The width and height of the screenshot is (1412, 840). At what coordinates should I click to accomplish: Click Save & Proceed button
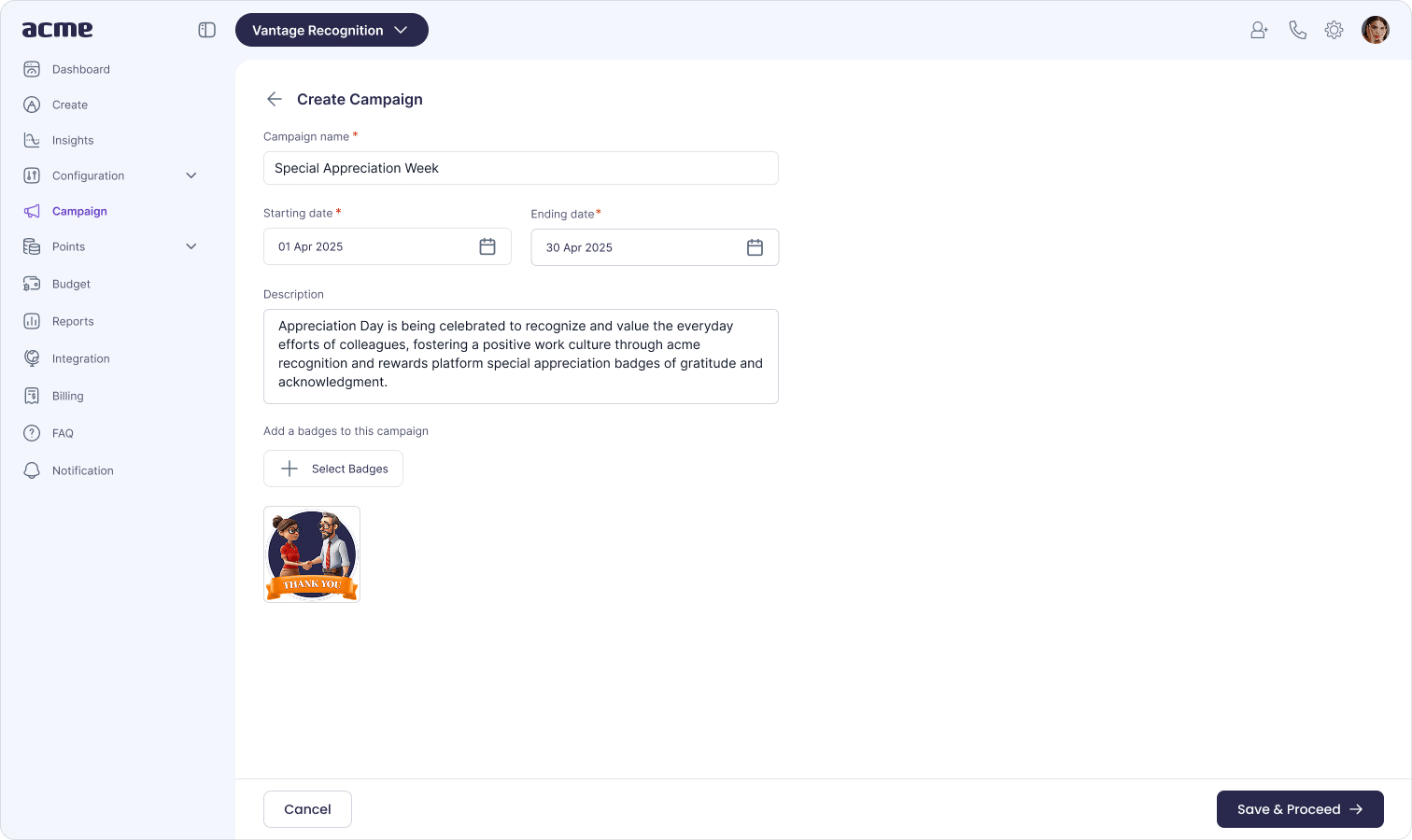[x=1300, y=809]
